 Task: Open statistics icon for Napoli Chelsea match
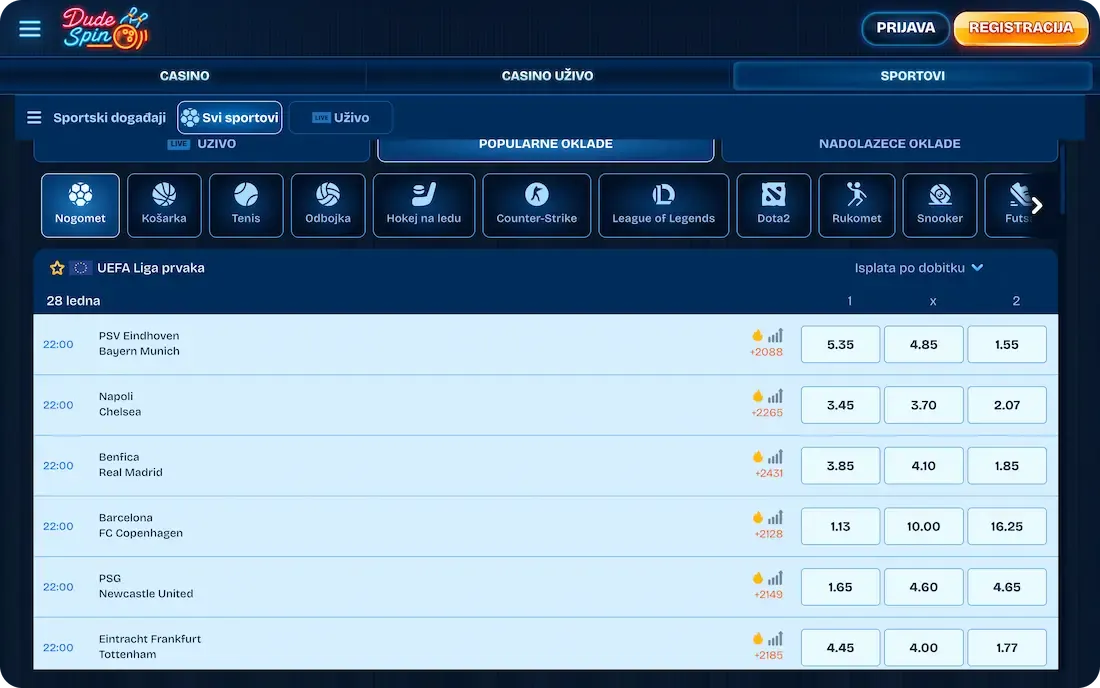coord(775,396)
